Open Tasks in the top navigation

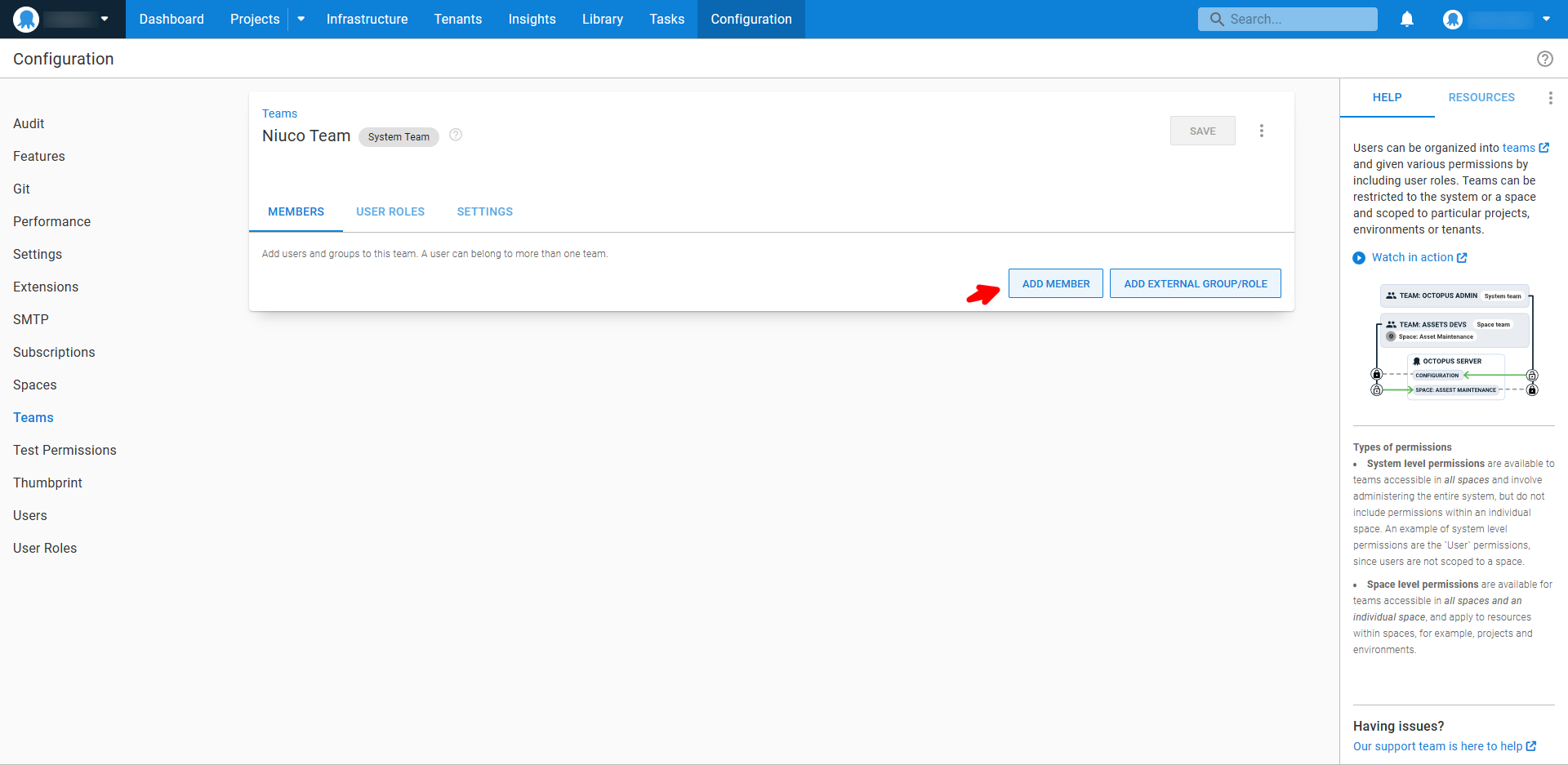coord(667,19)
